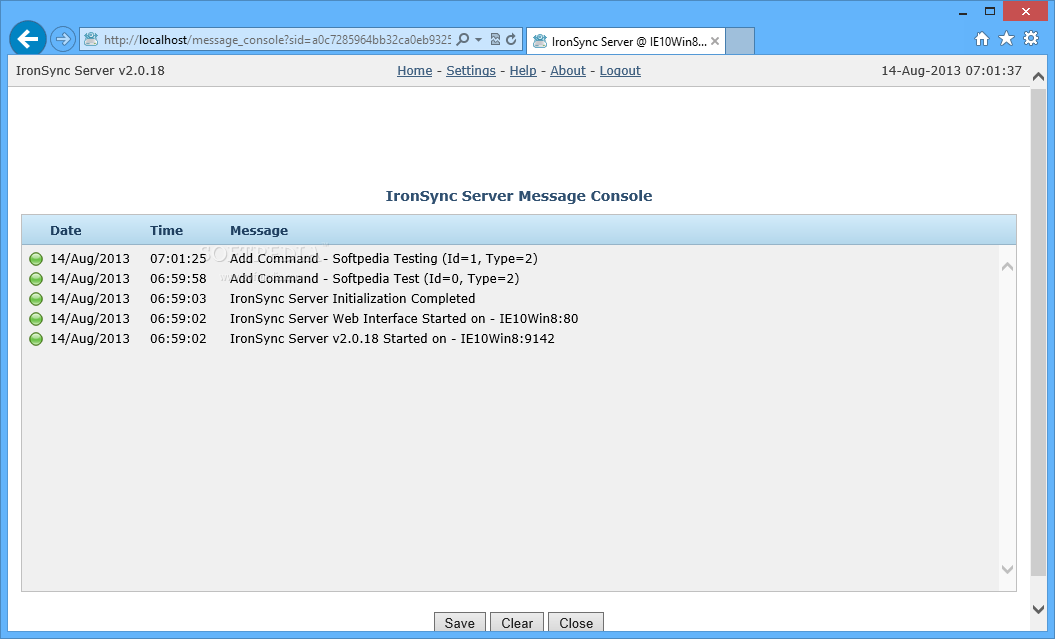The width and height of the screenshot is (1055, 639).
Task: Click the page scrollbar up arrow
Action: pos(1038,77)
